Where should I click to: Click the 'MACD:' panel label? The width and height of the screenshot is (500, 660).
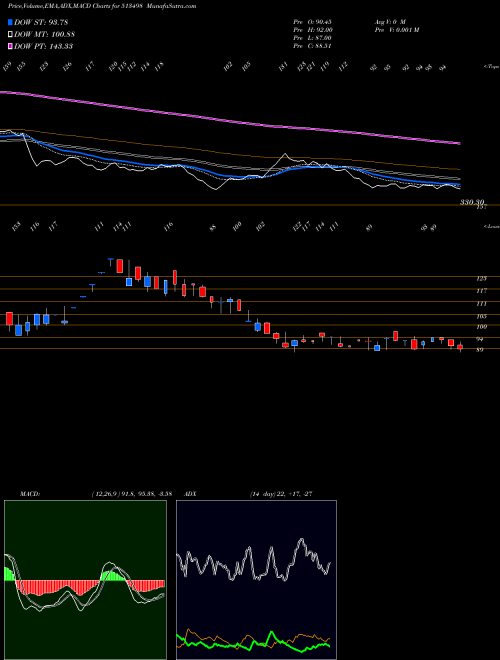[30, 494]
